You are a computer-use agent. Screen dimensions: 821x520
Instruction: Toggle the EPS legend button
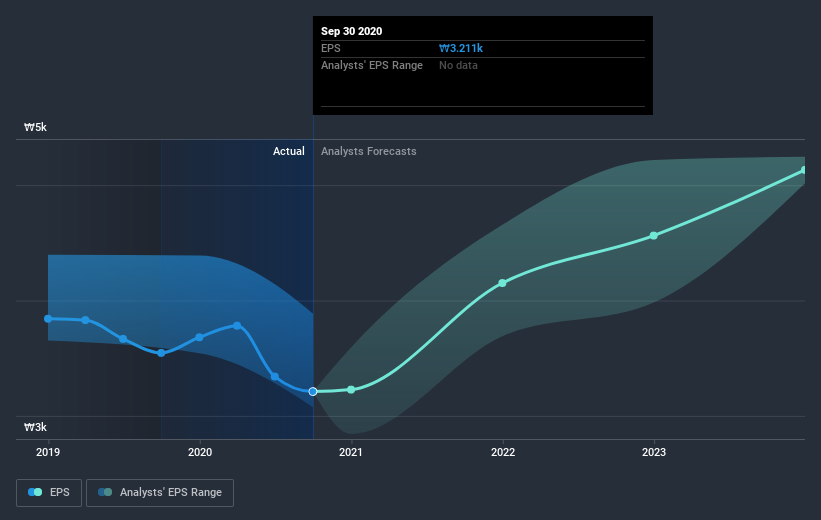point(49,492)
